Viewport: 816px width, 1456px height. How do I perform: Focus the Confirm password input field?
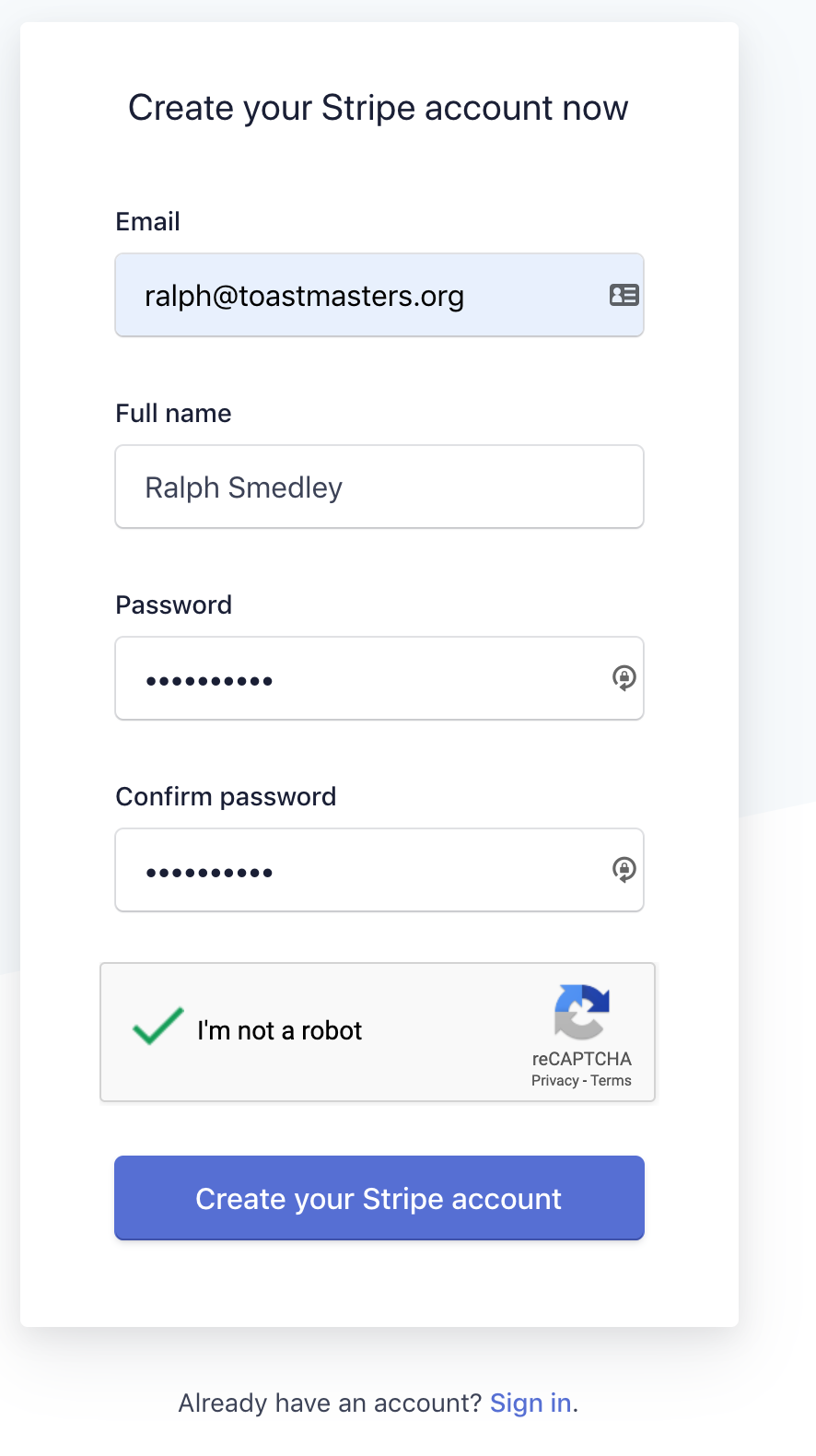pos(379,870)
